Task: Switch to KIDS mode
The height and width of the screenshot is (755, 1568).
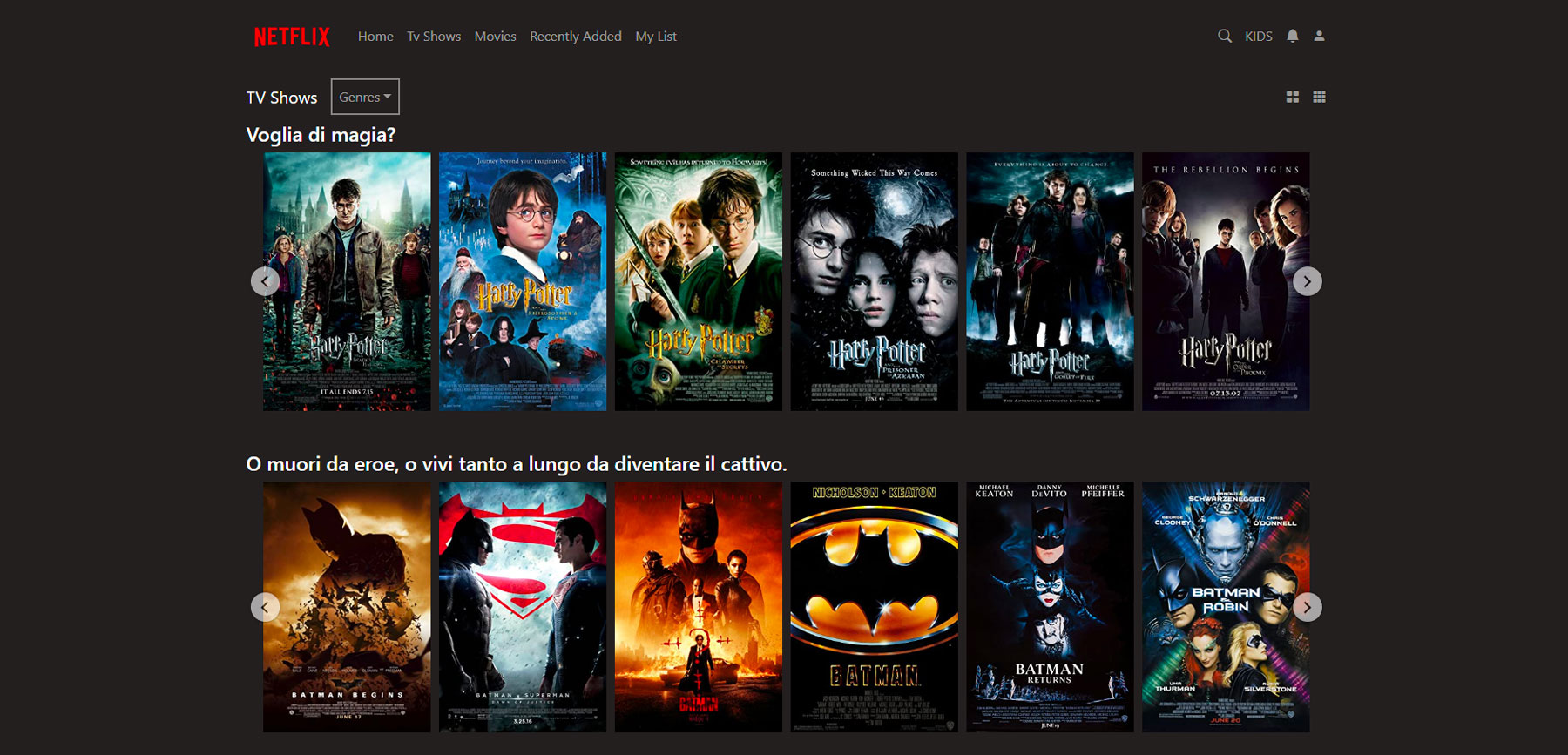Action: (1259, 37)
